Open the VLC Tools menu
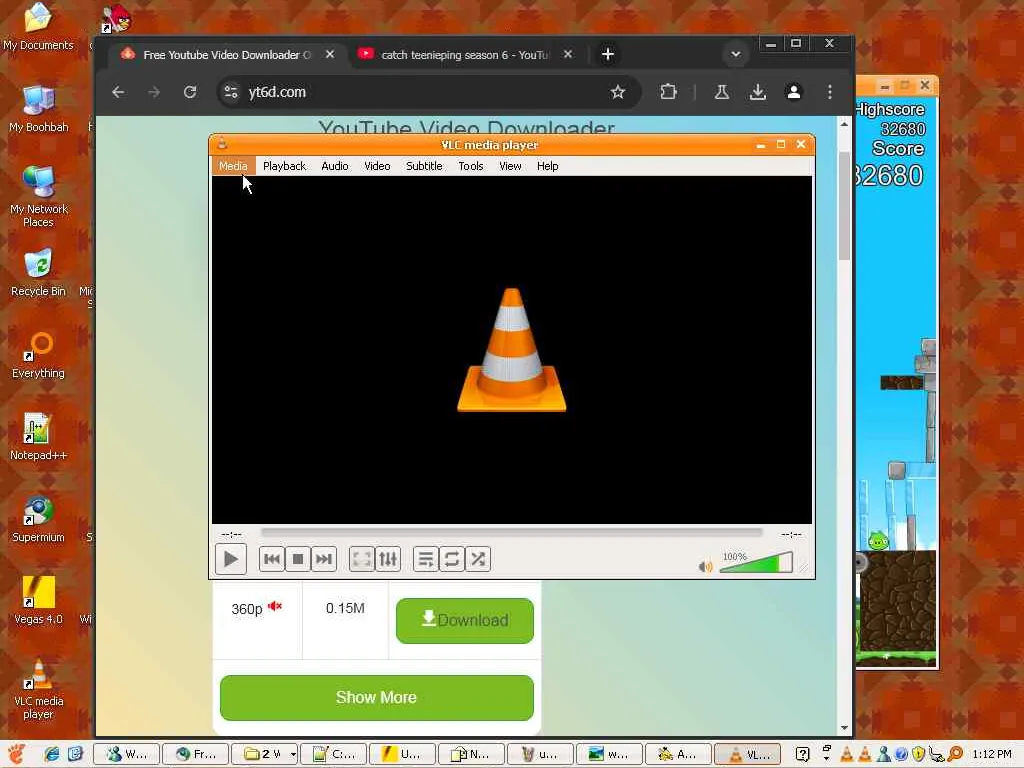1024x768 pixels. (x=470, y=166)
